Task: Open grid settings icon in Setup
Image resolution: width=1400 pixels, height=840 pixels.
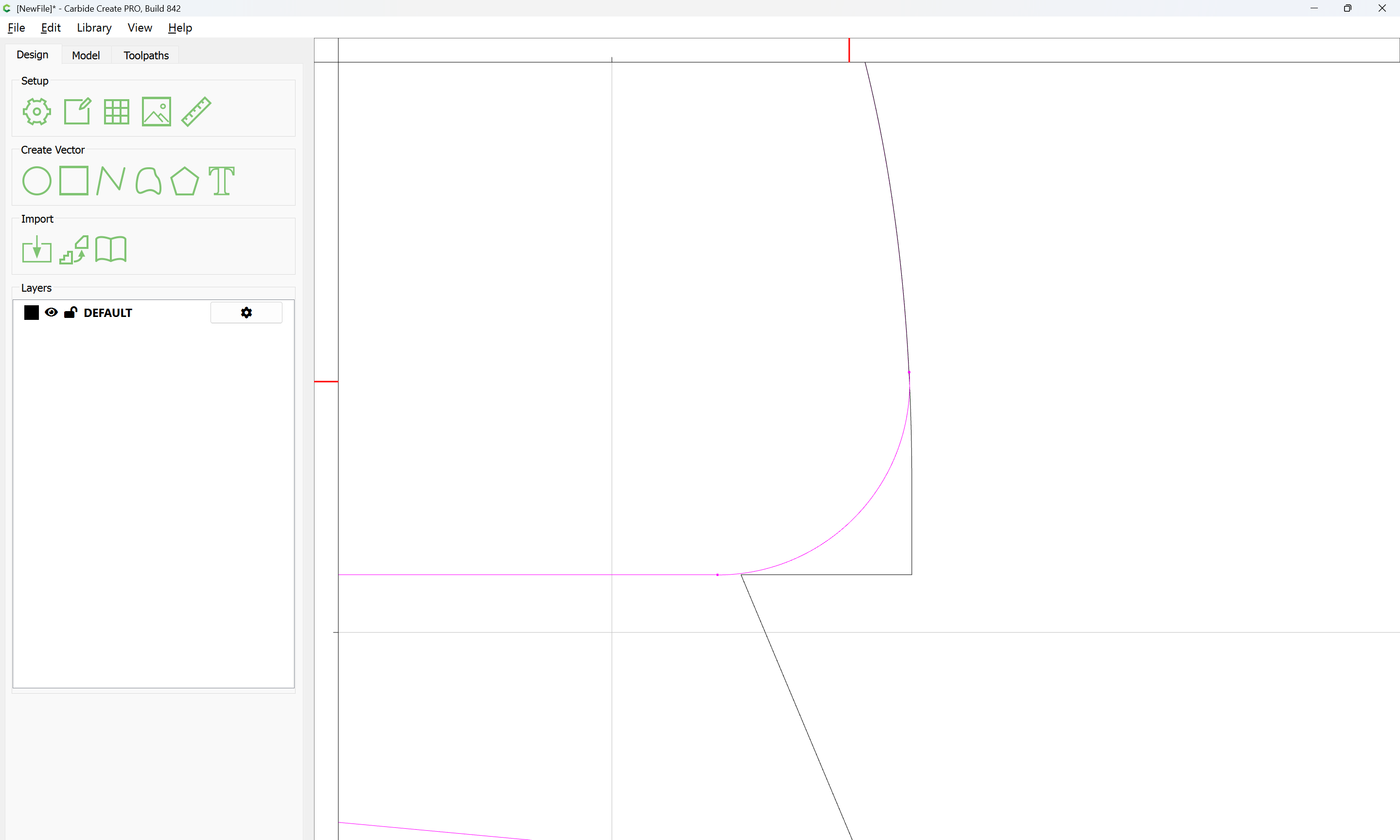Action: coord(117,111)
